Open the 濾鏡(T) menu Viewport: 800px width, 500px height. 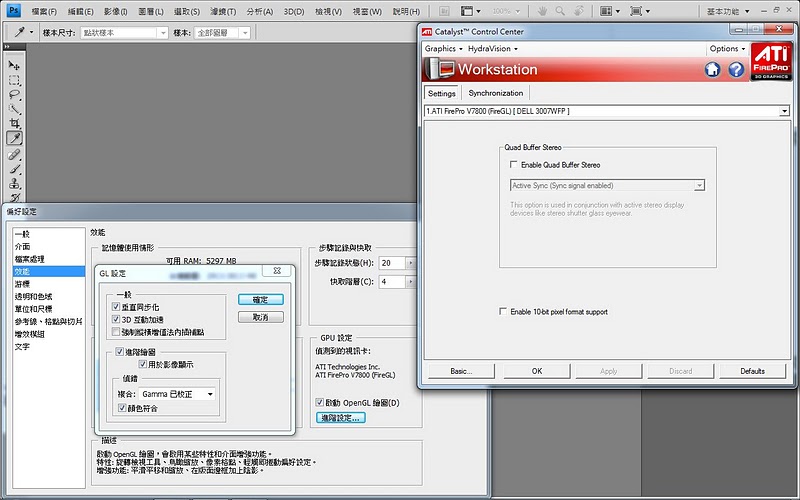point(223,11)
